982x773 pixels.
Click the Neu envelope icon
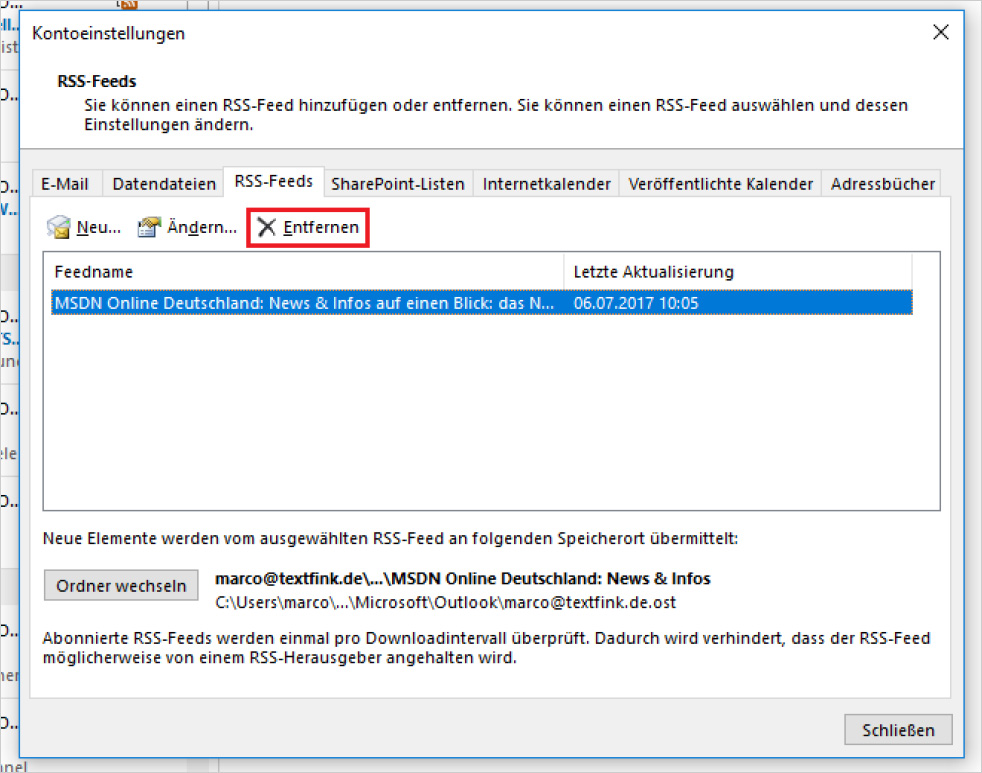click(x=58, y=227)
